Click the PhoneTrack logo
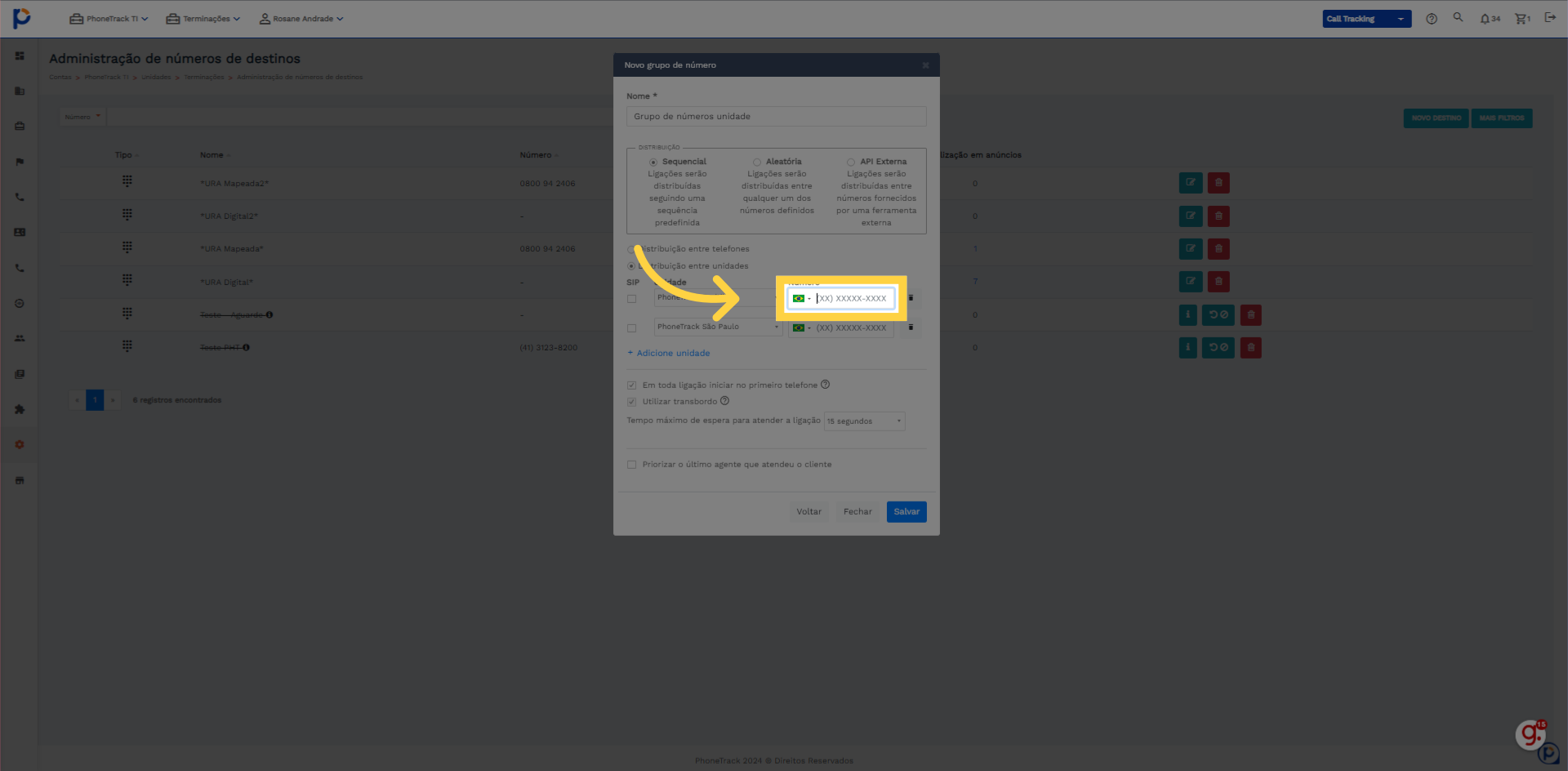The image size is (1568, 771). tap(22, 18)
